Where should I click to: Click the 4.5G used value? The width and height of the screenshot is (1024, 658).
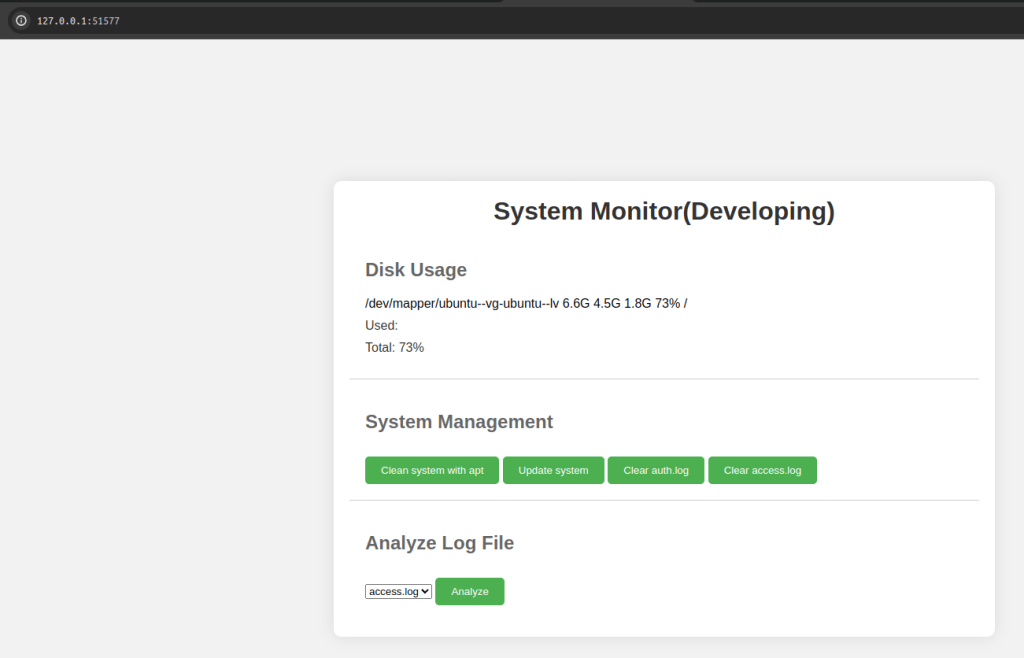[607, 303]
